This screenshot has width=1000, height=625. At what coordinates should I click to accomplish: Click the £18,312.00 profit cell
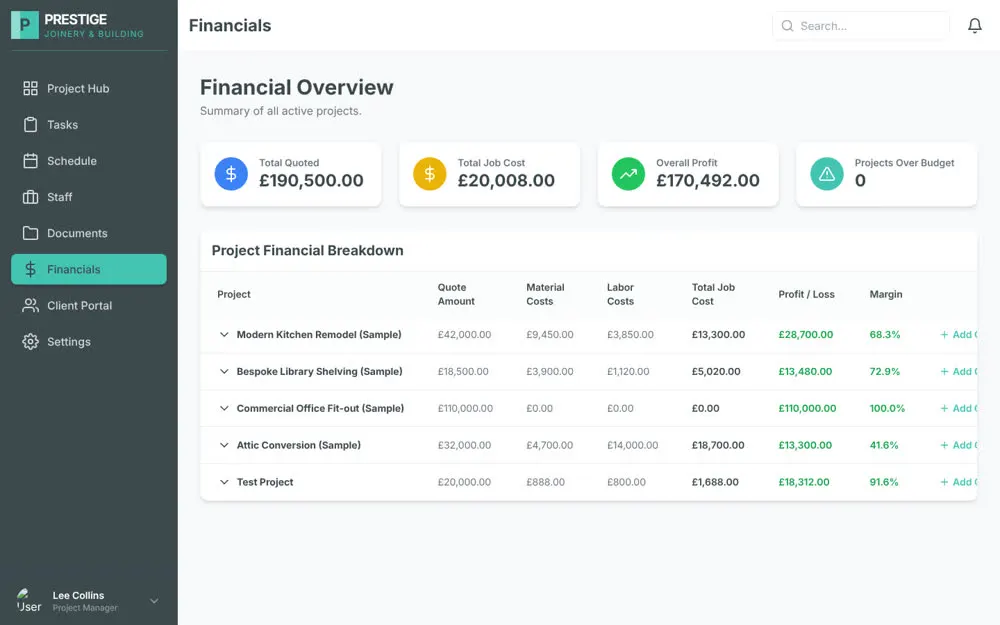click(804, 482)
